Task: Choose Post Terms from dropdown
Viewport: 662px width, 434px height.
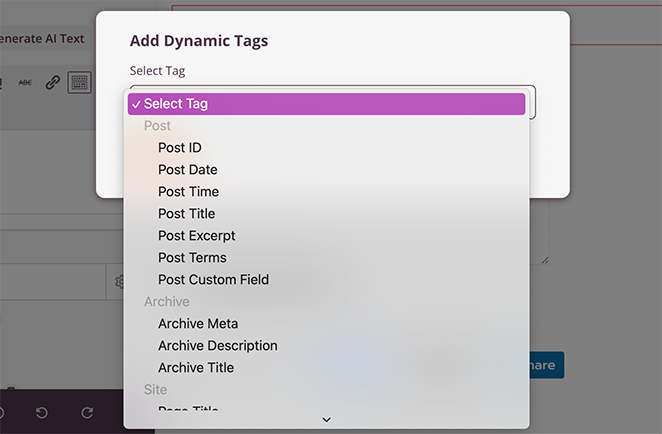Action: (192, 258)
